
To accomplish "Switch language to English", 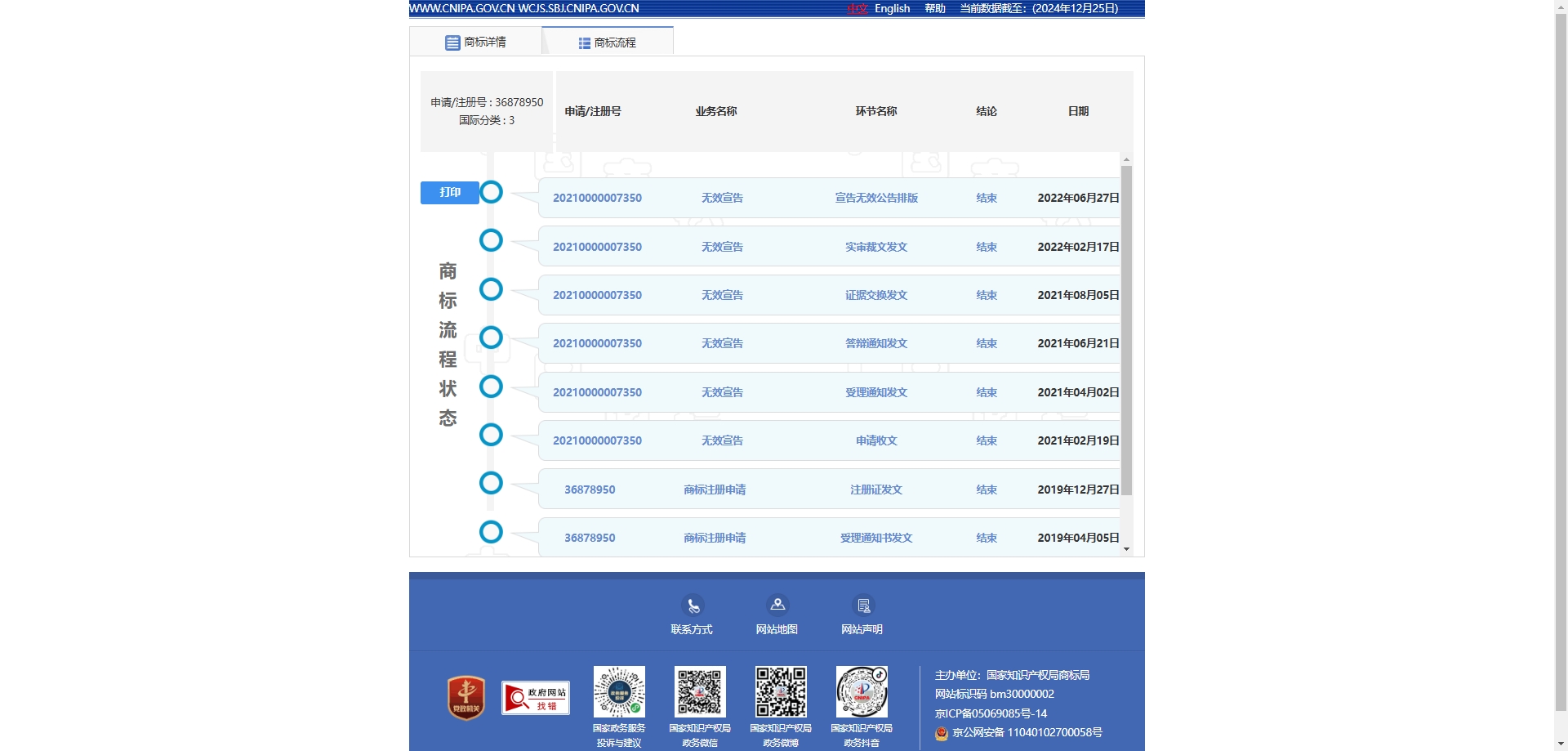I will tap(892, 8).
